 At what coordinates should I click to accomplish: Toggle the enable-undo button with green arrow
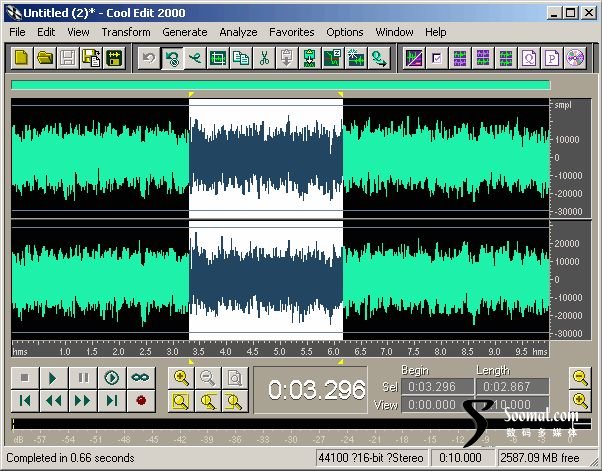(x=172, y=58)
